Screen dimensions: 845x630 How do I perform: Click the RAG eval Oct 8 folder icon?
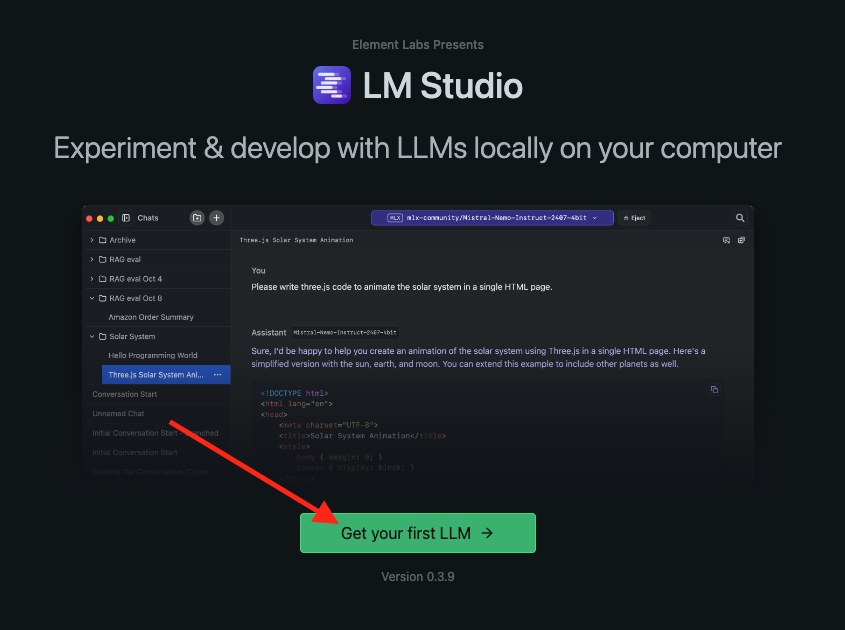tap(102, 298)
